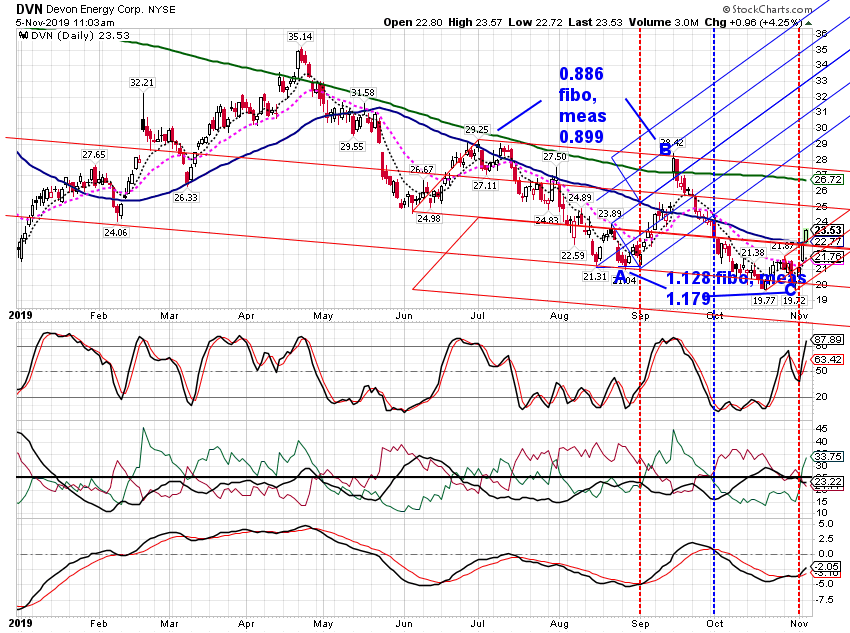
Task: Select the 24.06 low label
Action: (116, 232)
